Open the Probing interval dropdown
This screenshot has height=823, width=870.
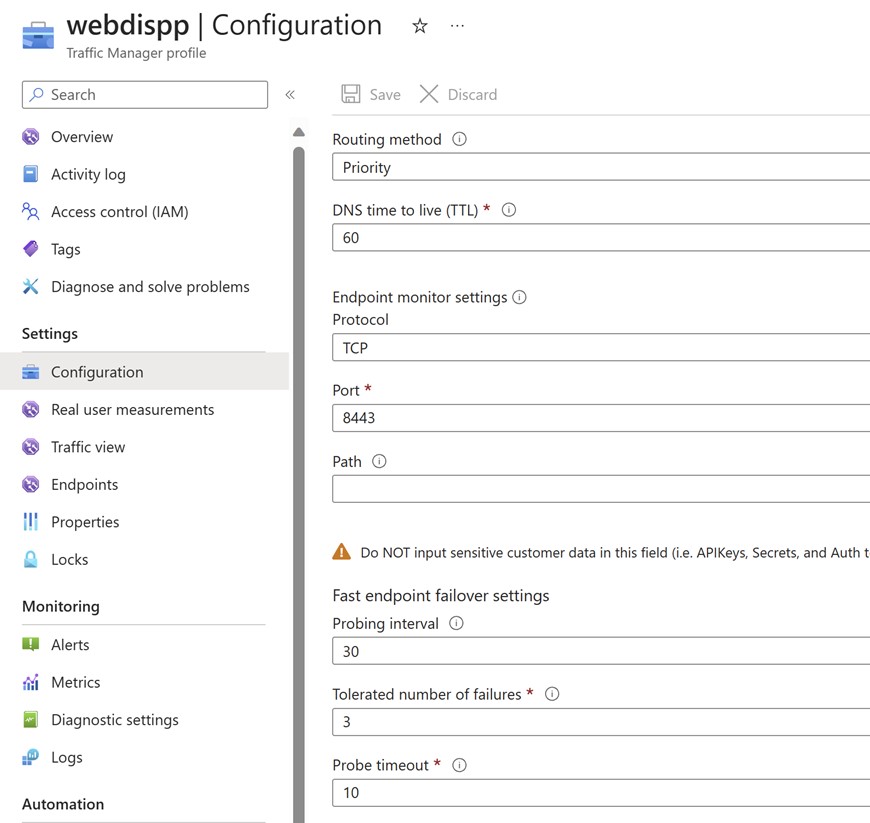(x=601, y=651)
